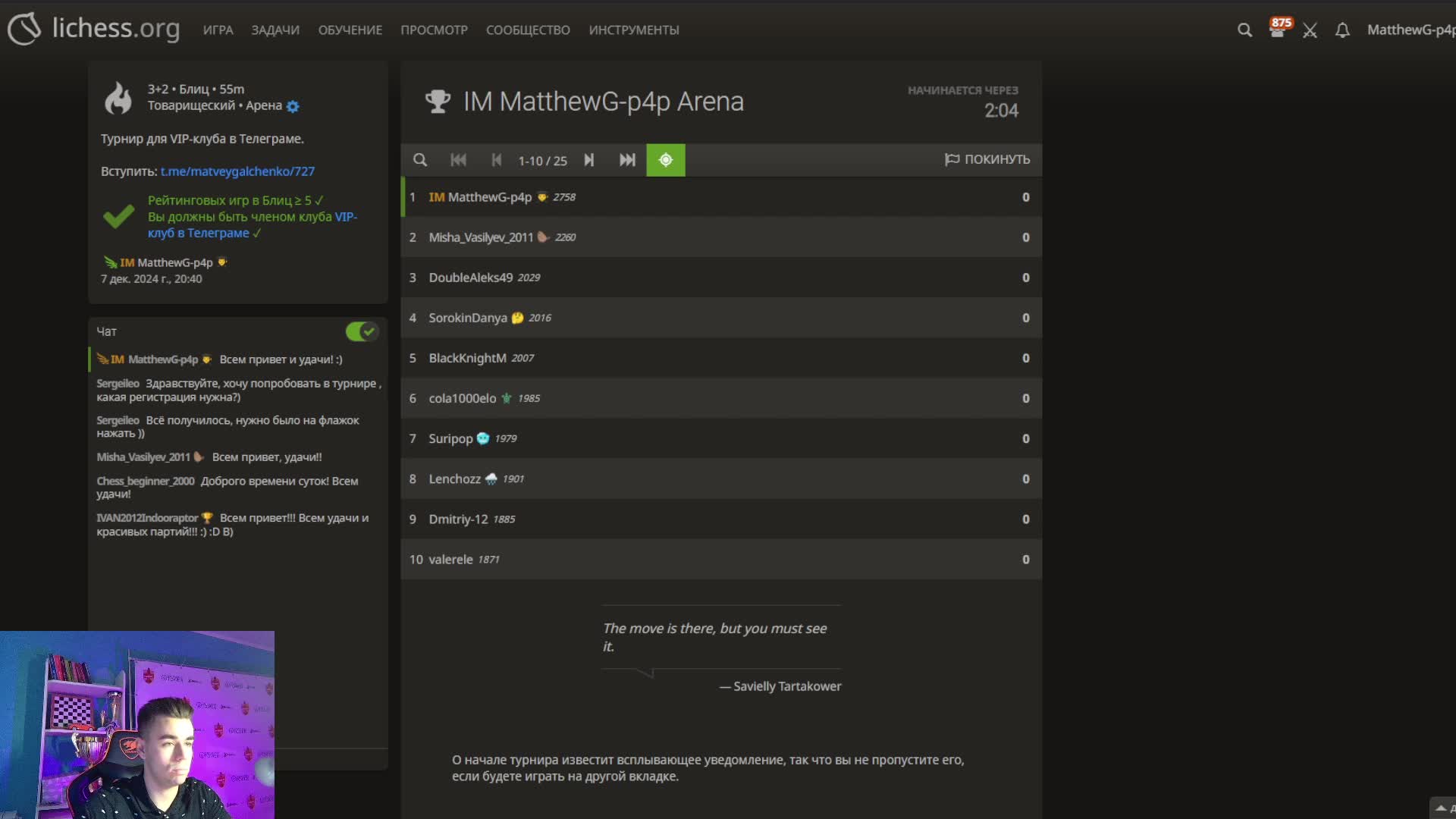Click green locate-me target button

(666, 160)
